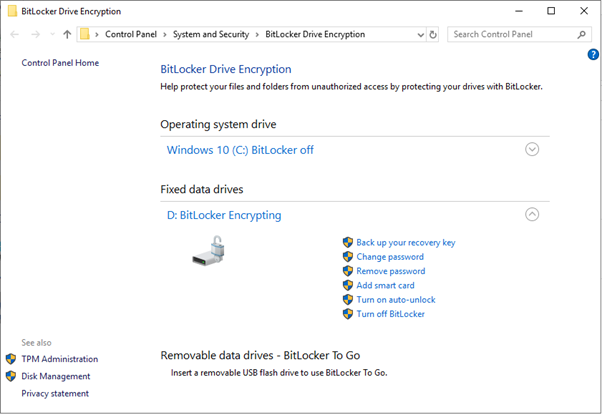Click the search magnifier icon
Image resolution: width=602 pixels, height=415 pixels.
pyautogui.click(x=582, y=35)
